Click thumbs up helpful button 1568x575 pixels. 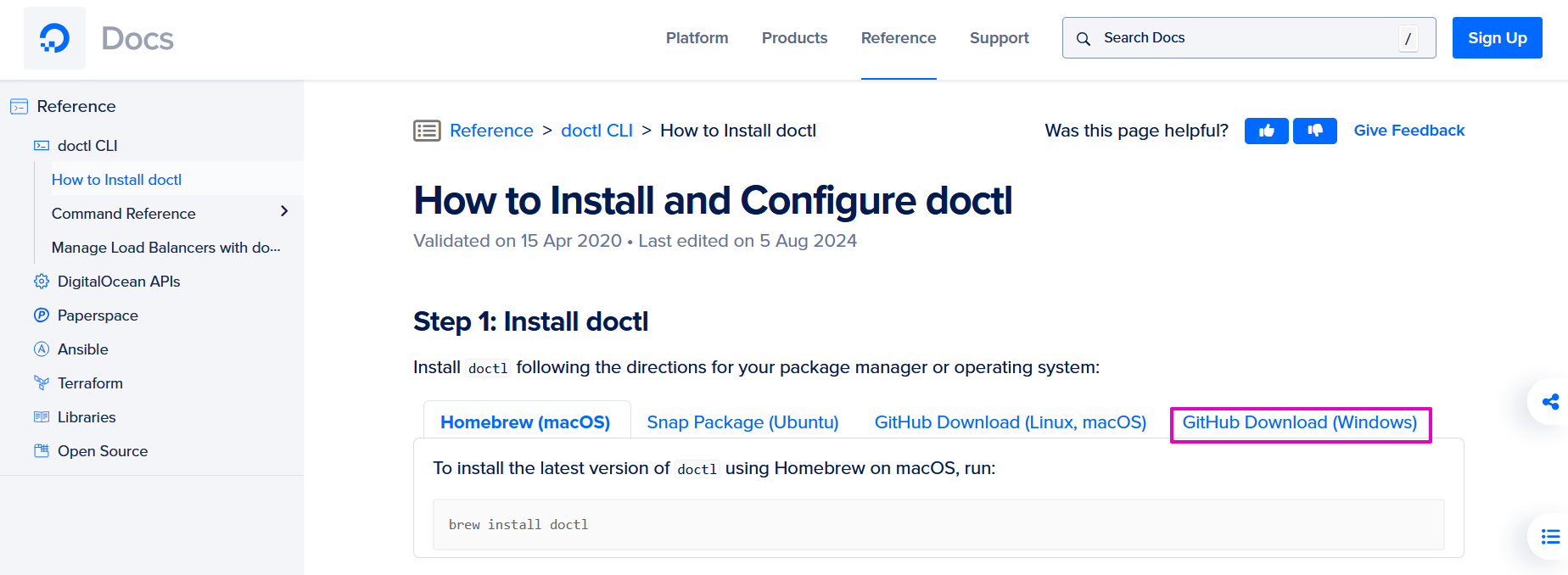click(1266, 131)
